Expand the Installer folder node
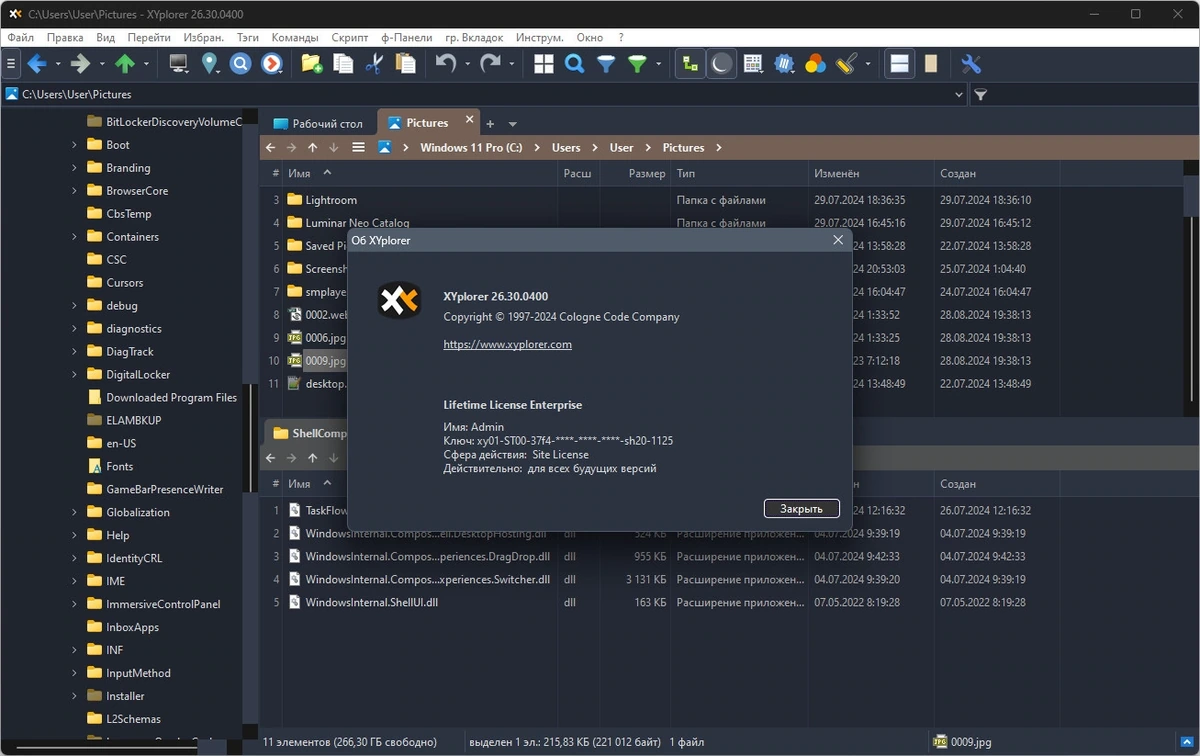This screenshot has height=756, width=1200. coord(75,696)
